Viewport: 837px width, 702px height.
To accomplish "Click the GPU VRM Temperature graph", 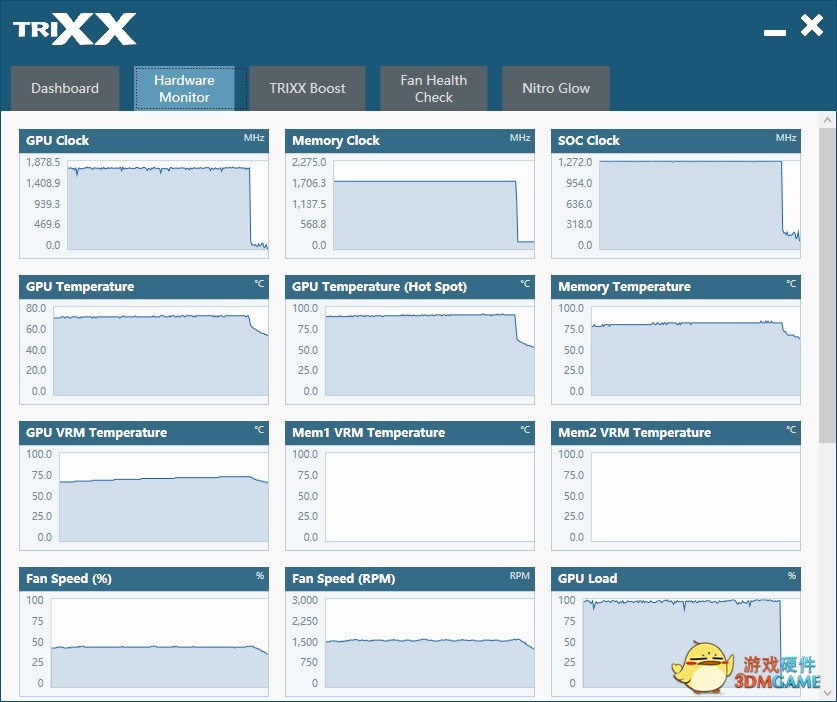I will click(164, 497).
